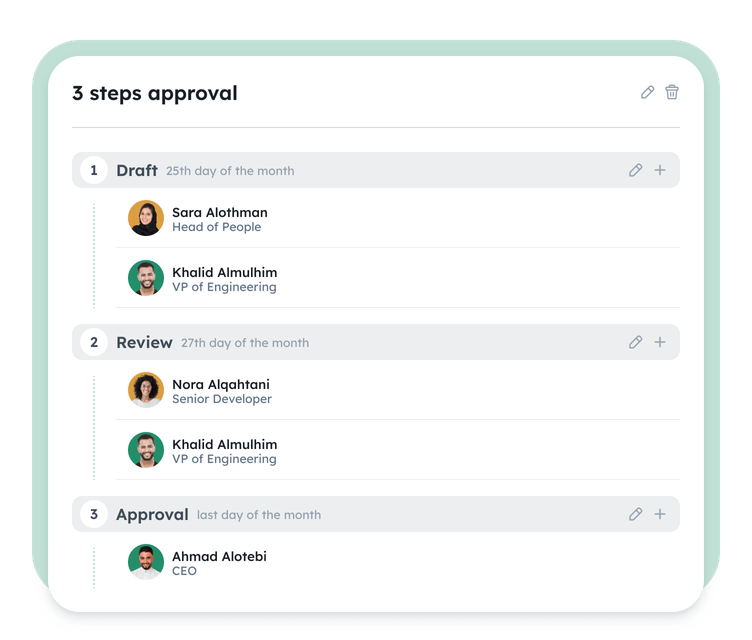Click Nora Alqahtani's profile picture

tap(146, 390)
